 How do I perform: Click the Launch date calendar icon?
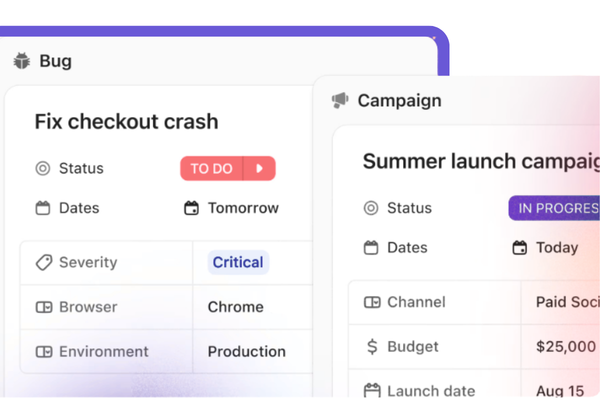coord(372,390)
